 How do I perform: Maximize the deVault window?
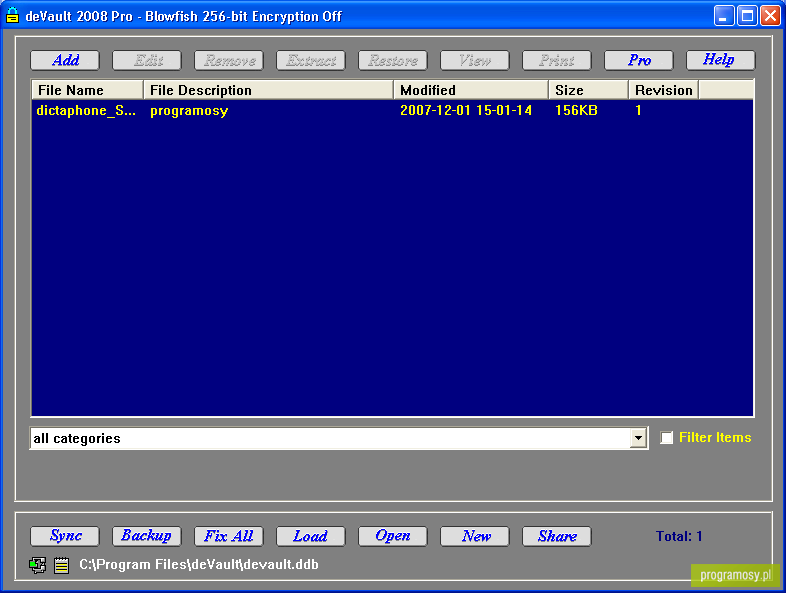tap(747, 16)
